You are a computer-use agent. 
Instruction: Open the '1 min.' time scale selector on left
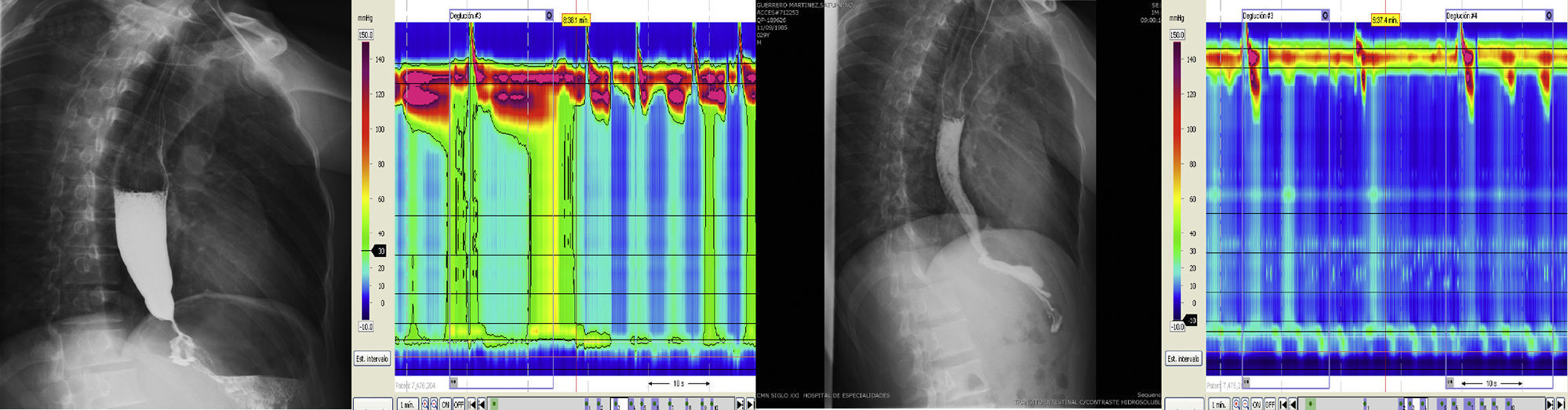pyautogui.click(x=406, y=405)
